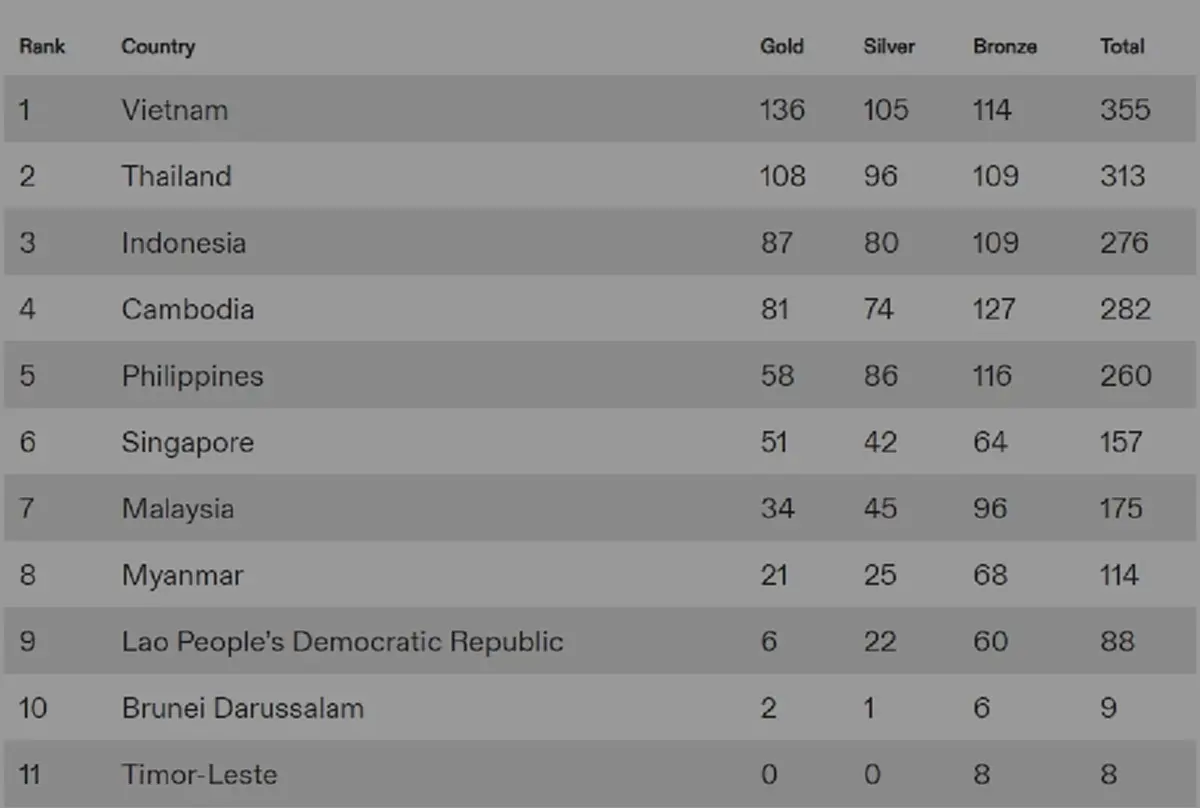Select Thailand in the country list
The image size is (1200, 808).
[177, 176]
